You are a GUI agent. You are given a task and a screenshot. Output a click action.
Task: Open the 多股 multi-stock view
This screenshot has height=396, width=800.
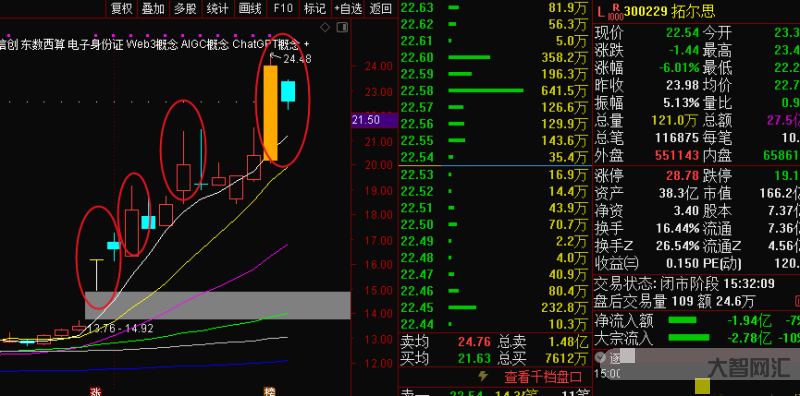tap(185, 8)
